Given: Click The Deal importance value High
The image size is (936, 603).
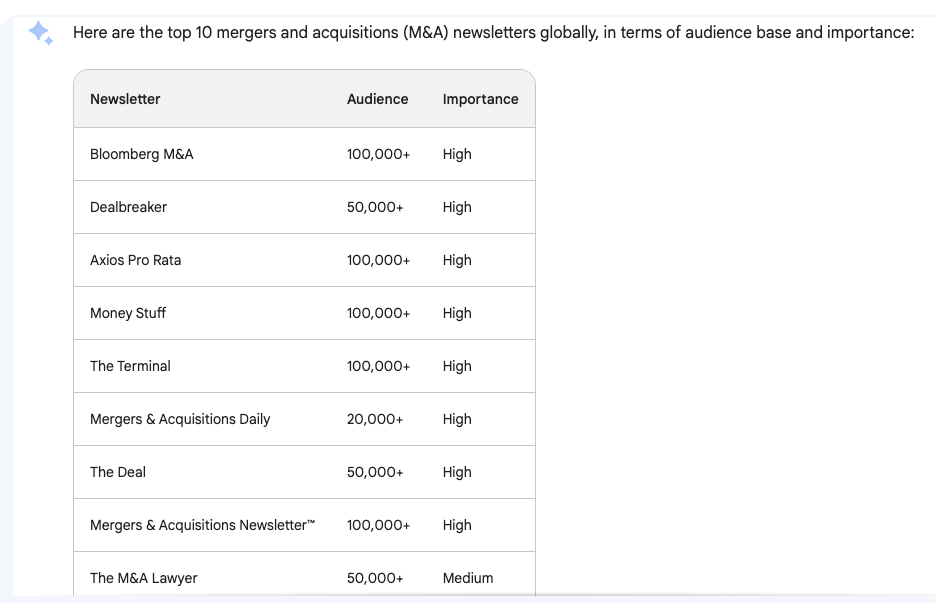Looking at the screenshot, I should tap(457, 472).
